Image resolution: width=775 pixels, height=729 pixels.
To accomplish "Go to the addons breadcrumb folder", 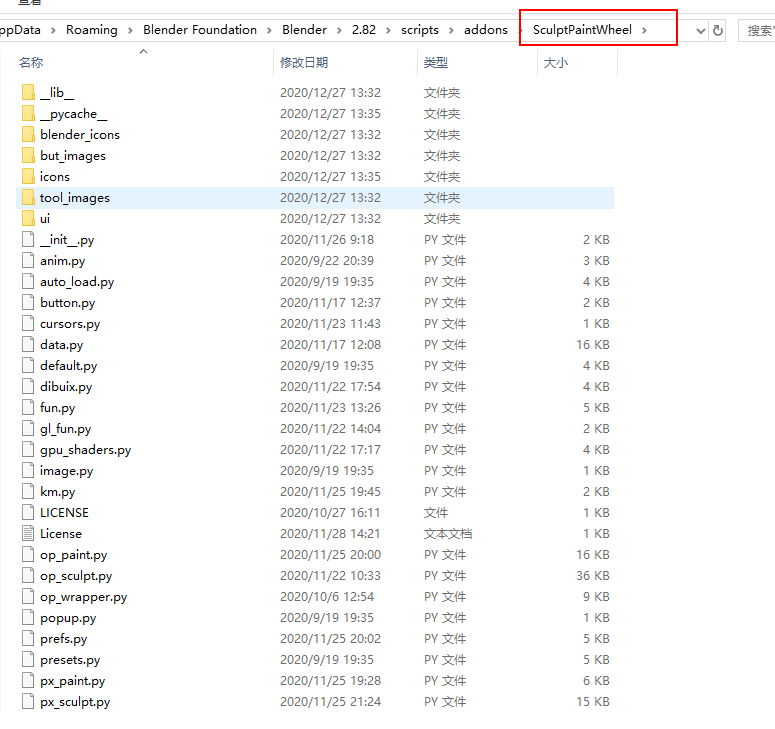I will (x=485, y=30).
